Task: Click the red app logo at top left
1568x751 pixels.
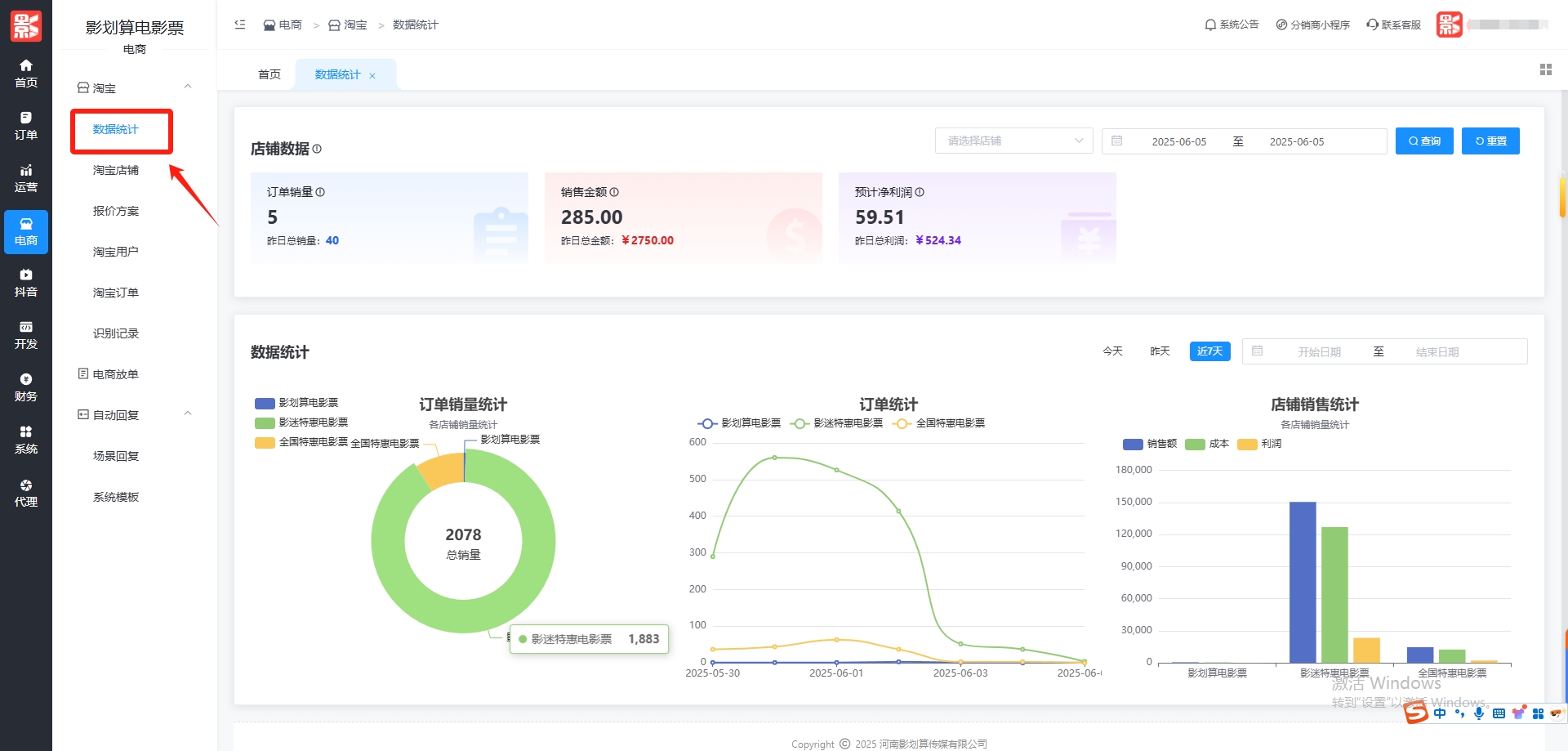Action: (x=26, y=25)
